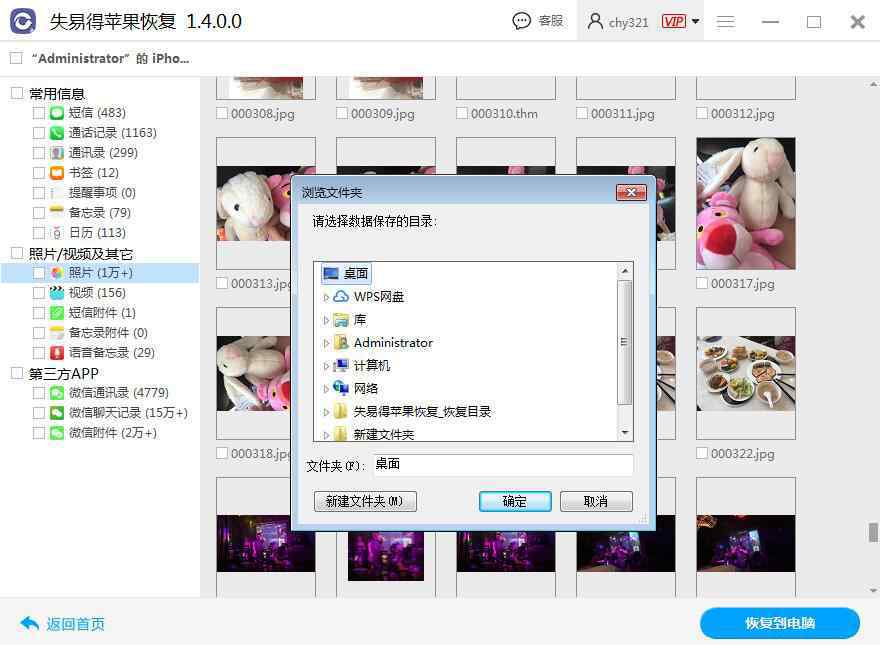Click the 确定 button in folder dialog
Image resolution: width=880 pixels, height=645 pixels.
tap(515, 501)
